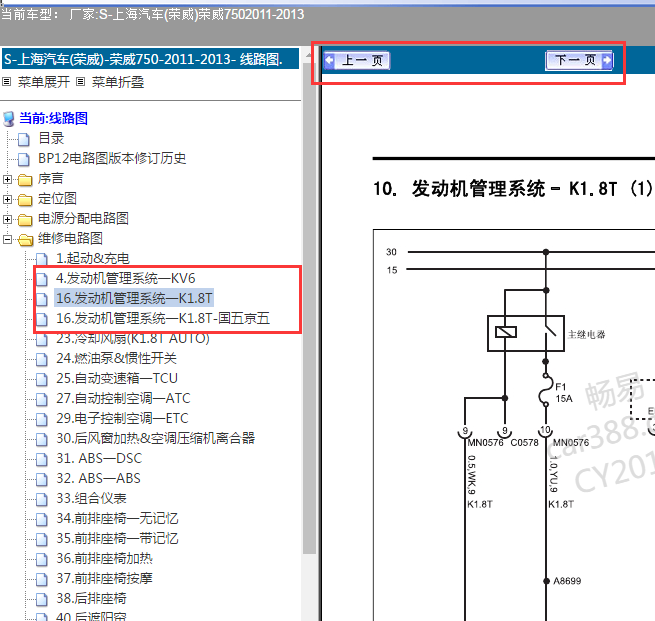Click the K1.8T-国五京五 page icon
This screenshot has width=655, height=621.
(41, 319)
